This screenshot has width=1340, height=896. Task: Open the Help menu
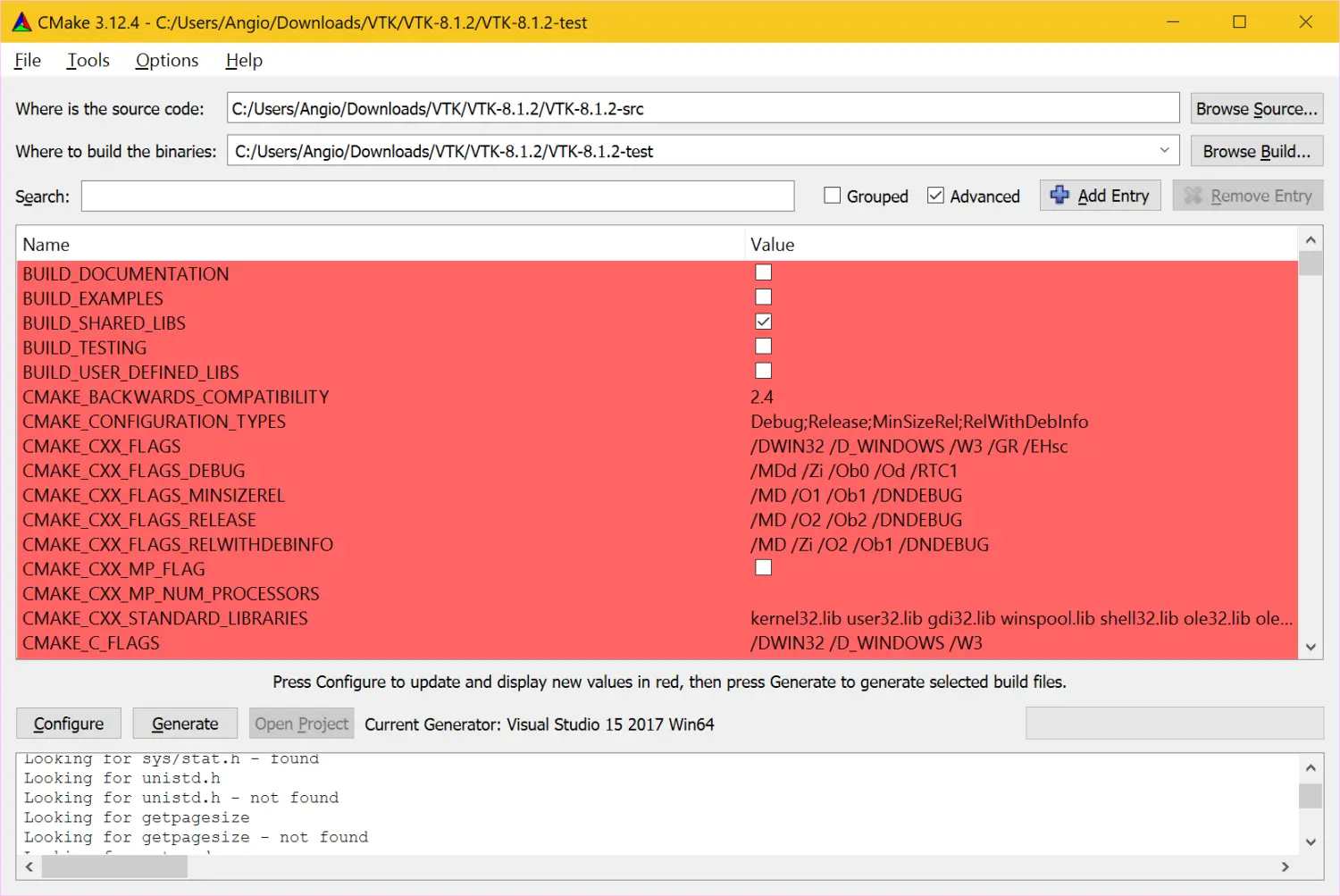244,60
